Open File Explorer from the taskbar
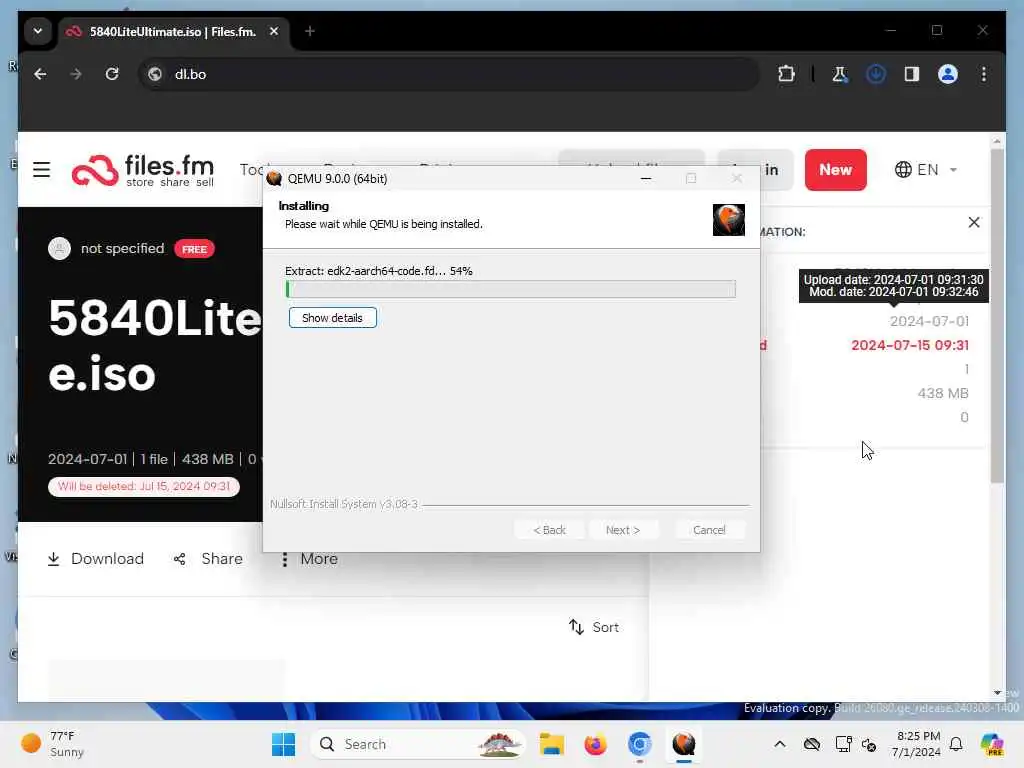Screen dimensions: 1024x768 551,744
